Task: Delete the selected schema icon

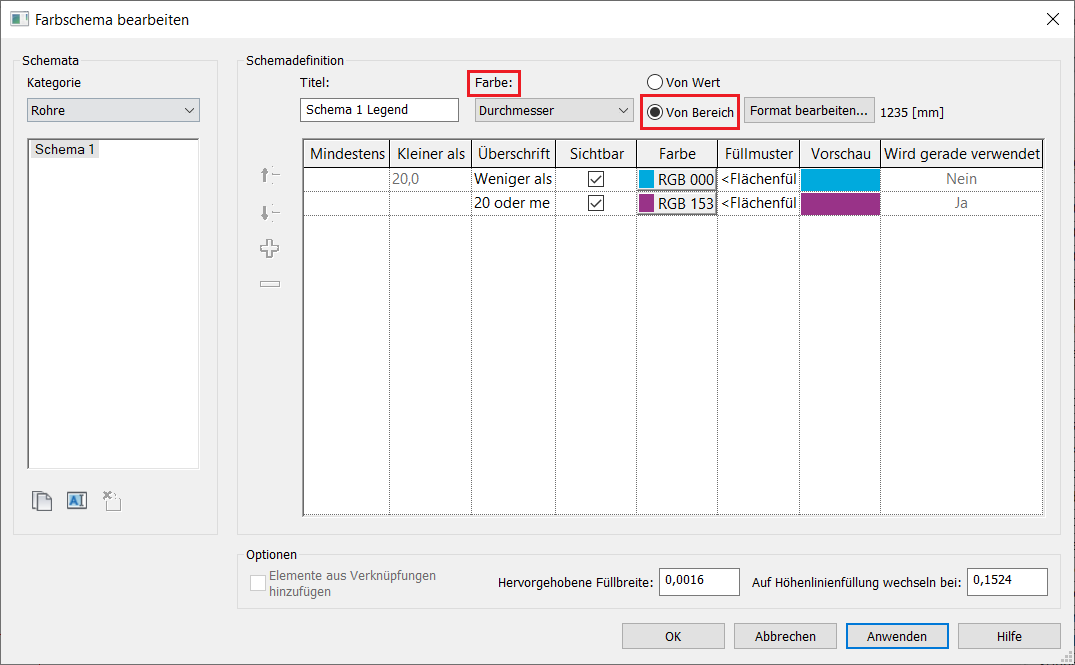Action: coord(111,501)
